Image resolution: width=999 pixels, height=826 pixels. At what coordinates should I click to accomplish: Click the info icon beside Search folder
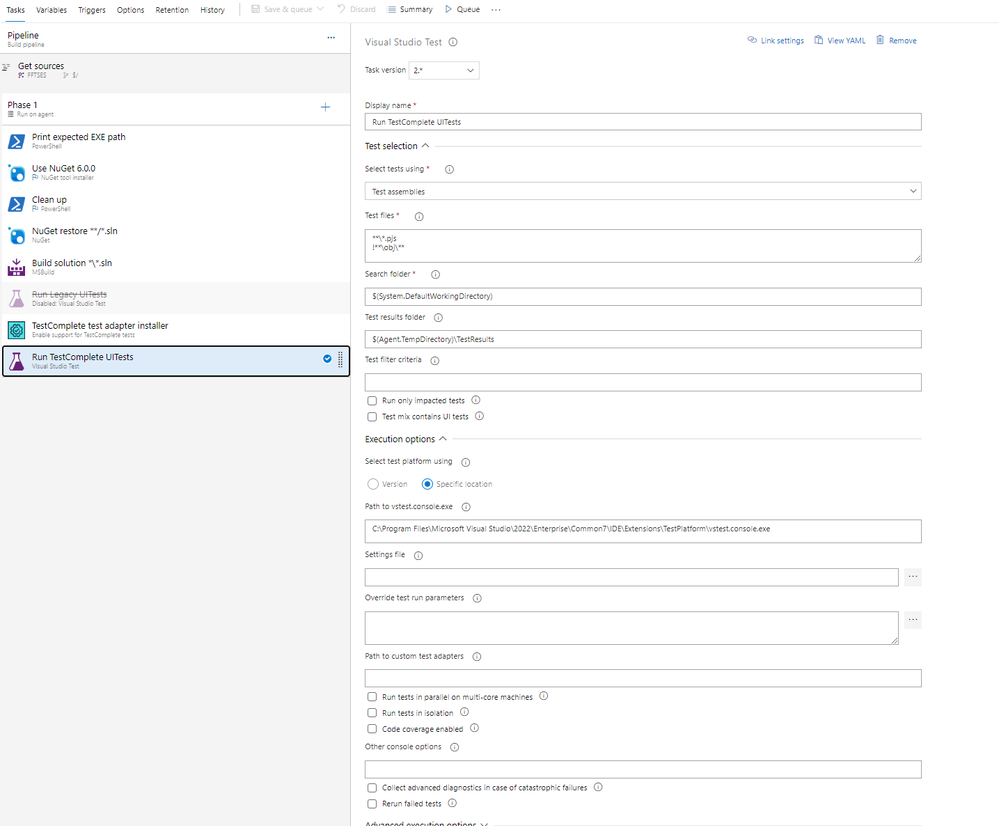tap(435, 274)
